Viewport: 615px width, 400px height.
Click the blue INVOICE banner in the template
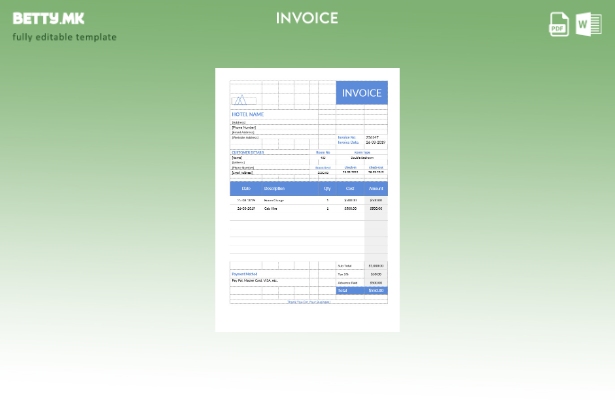361,93
